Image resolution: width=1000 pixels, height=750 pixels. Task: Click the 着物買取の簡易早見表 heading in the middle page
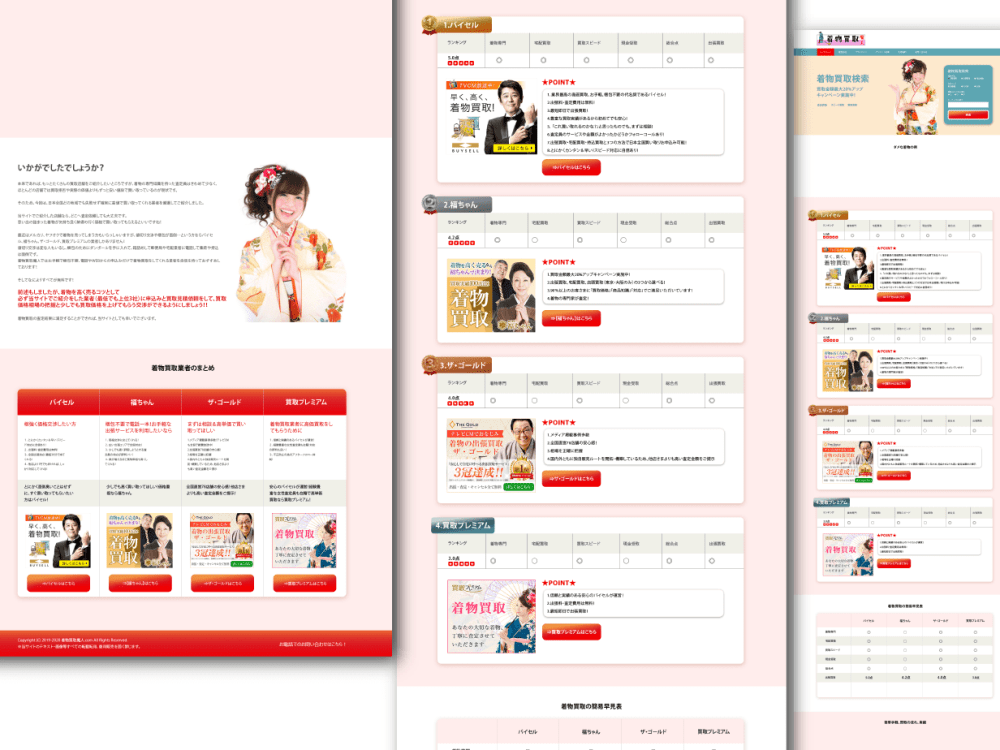click(x=591, y=707)
